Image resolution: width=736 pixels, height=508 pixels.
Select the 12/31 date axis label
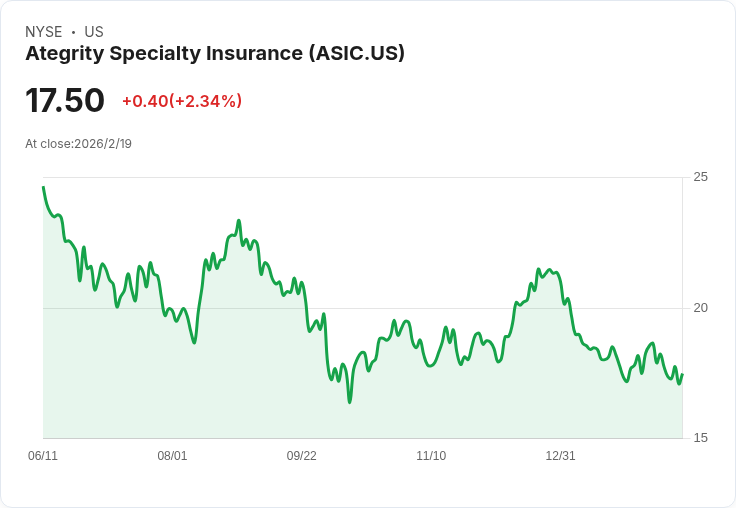560,456
